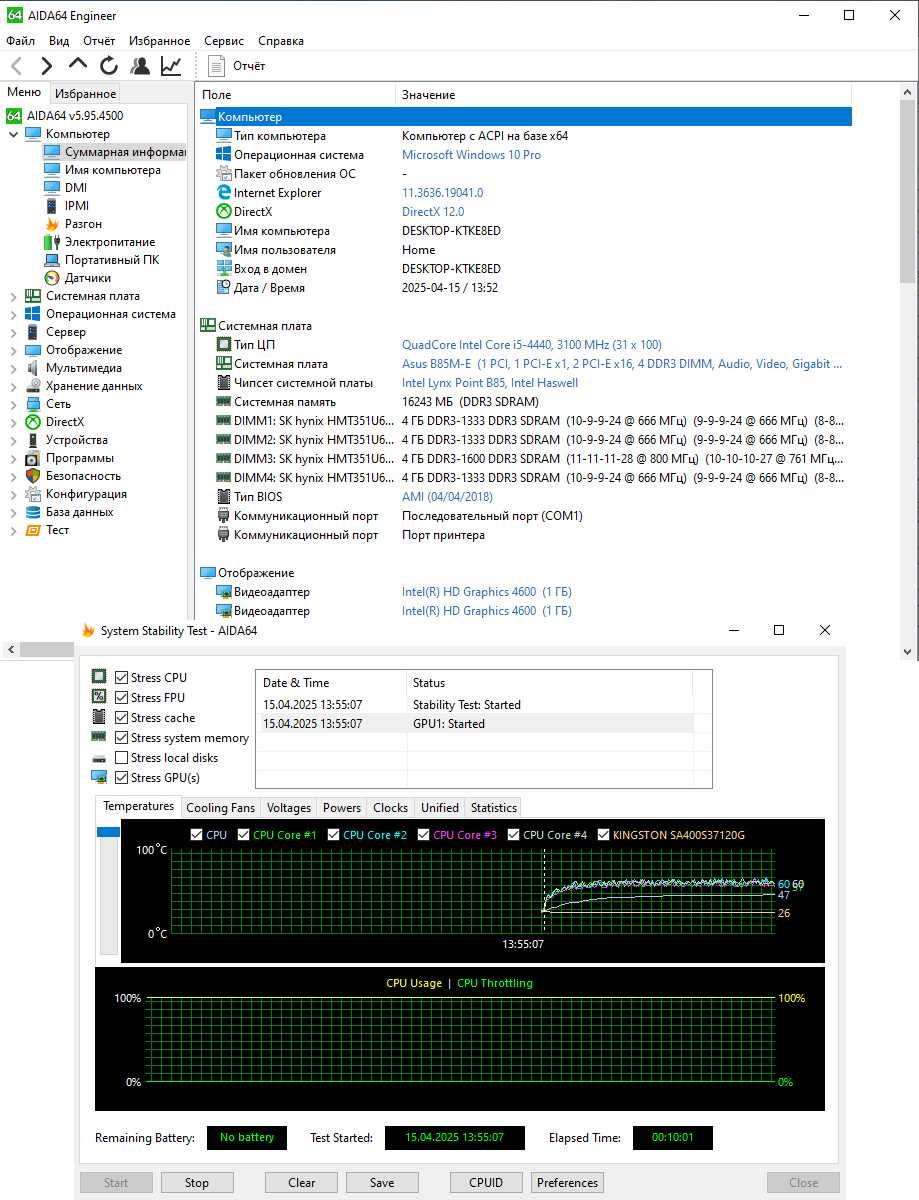
Task: Toggle the CPU Core #3 graph checkbox
Action: click(424, 835)
